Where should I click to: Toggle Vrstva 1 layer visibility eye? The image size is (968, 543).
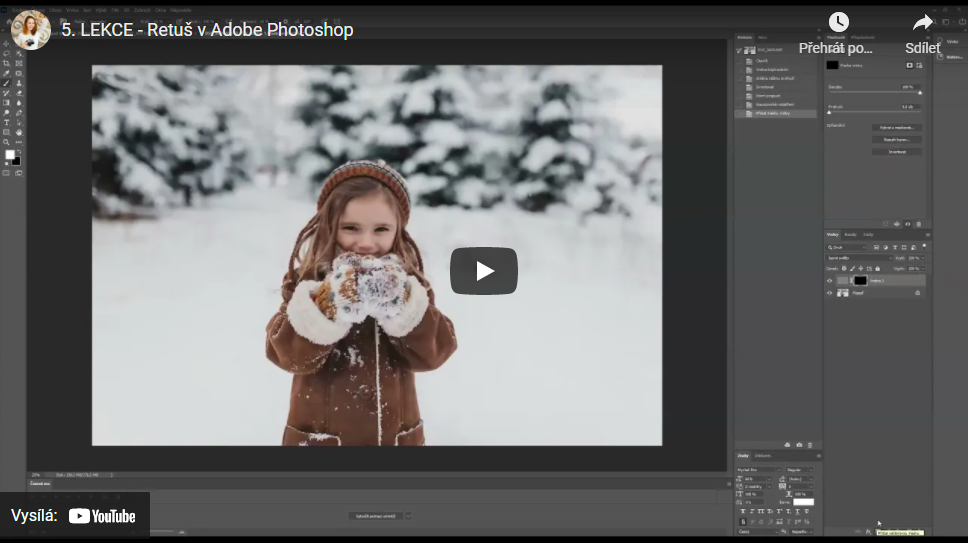829,281
